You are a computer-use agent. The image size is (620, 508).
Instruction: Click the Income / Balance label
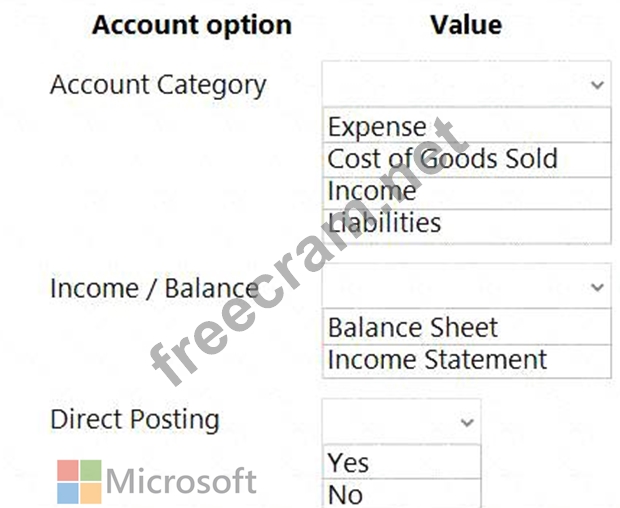154,289
